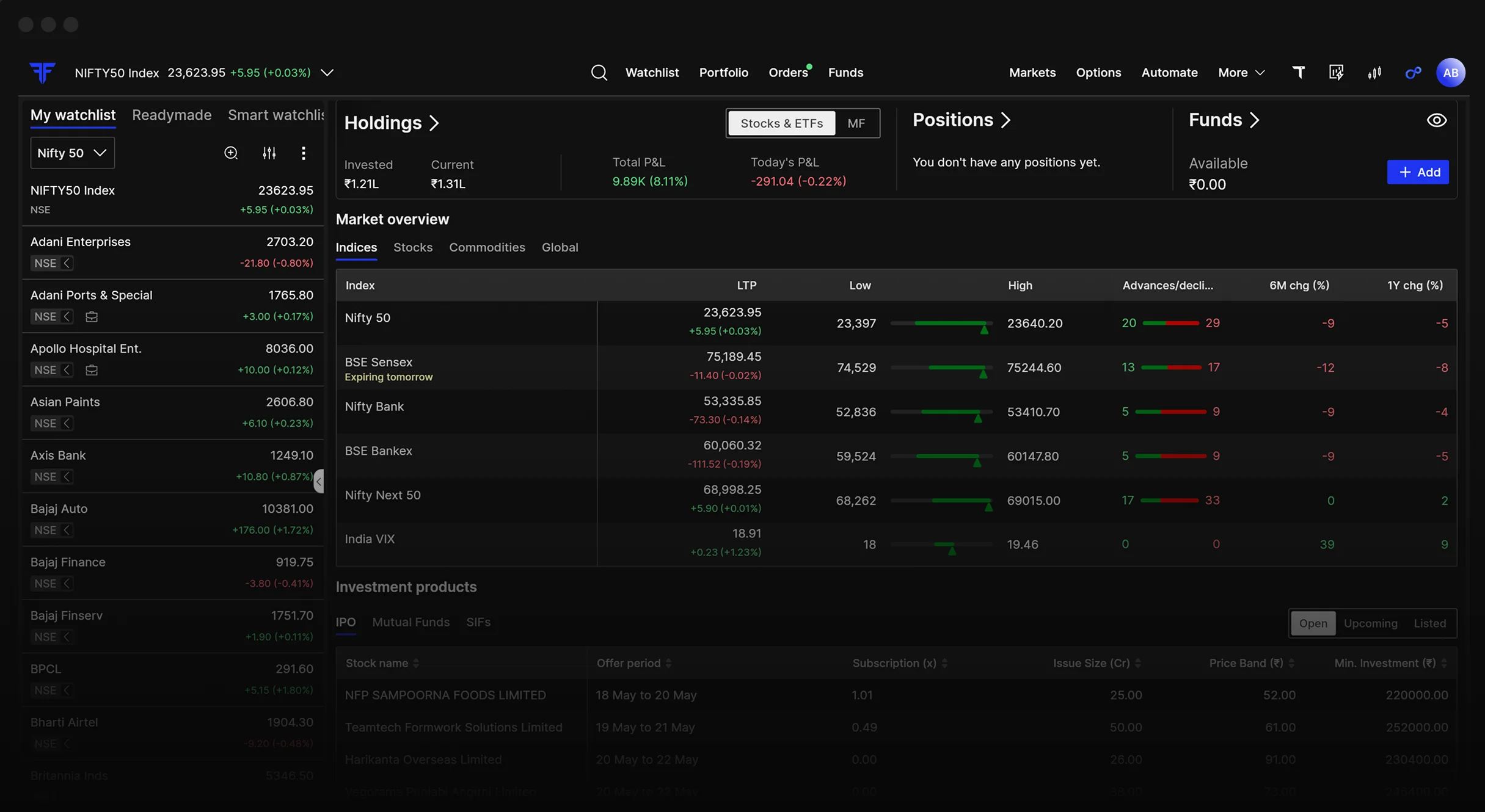The height and width of the screenshot is (812, 1485).
Task: Expand the NIFTY50 Index header dropdown chevron
Action: (x=327, y=73)
